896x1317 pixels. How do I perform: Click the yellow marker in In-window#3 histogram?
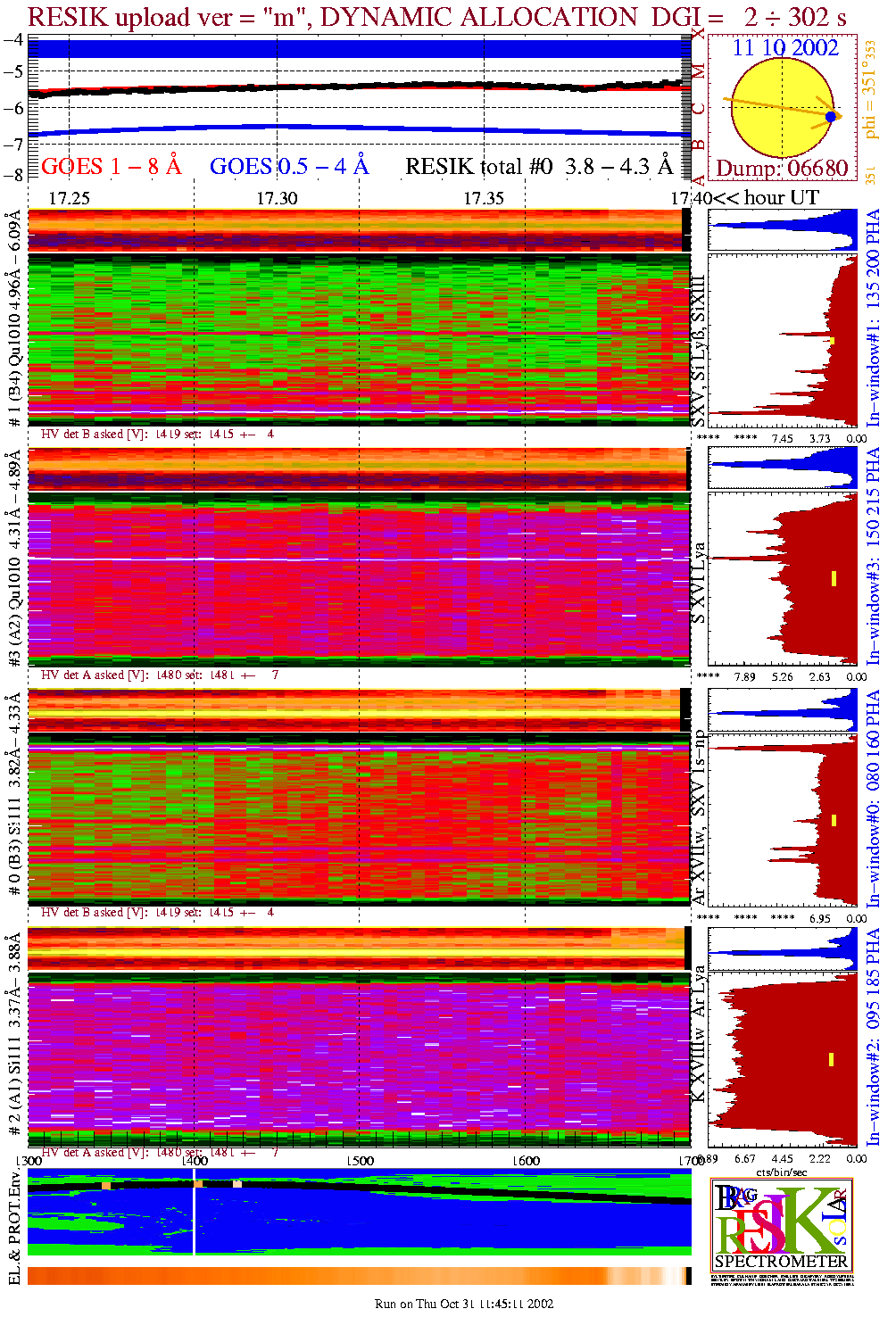[834, 578]
